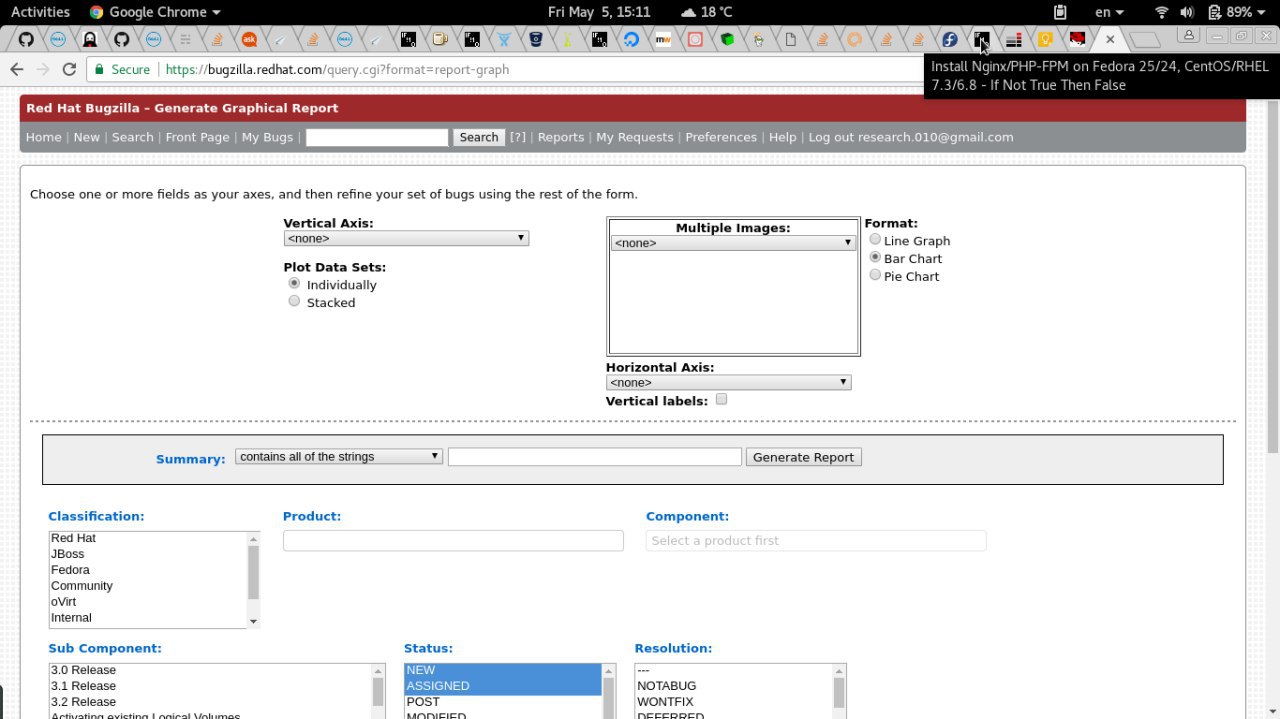
Task: Click the header quick search box
Action: [x=377, y=137]
